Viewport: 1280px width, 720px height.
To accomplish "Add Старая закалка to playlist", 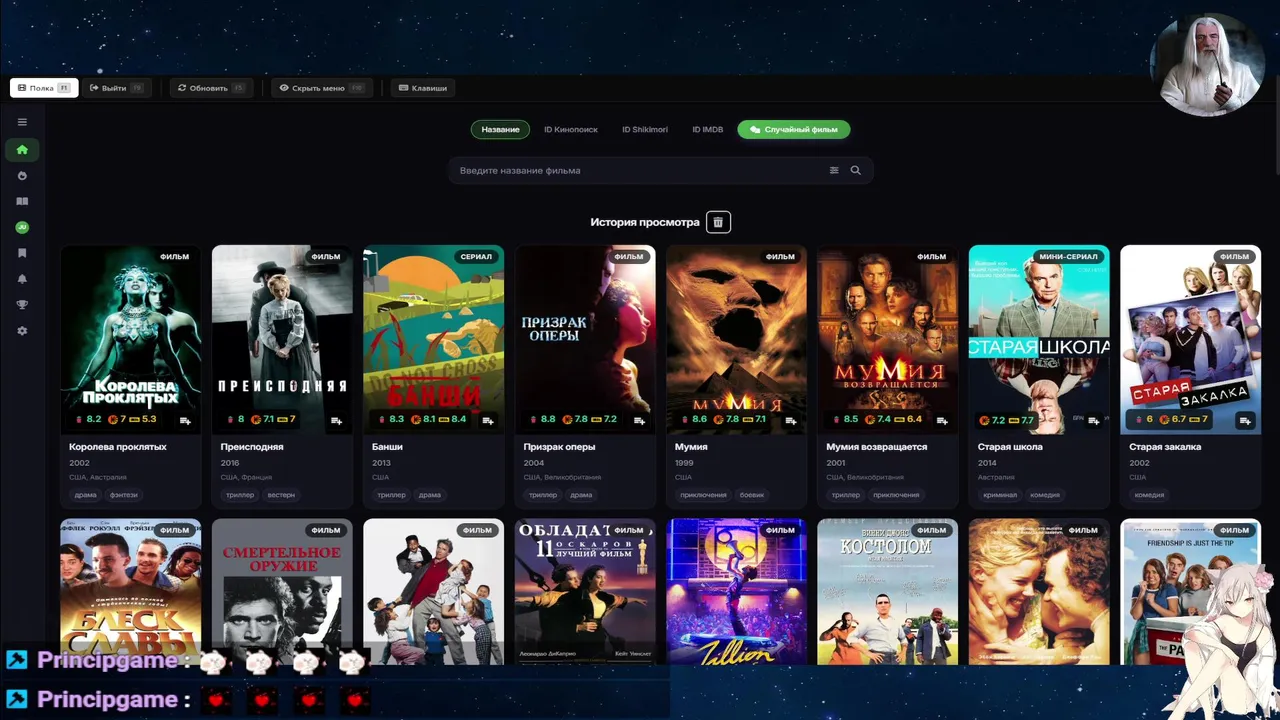I will 1245,421.
